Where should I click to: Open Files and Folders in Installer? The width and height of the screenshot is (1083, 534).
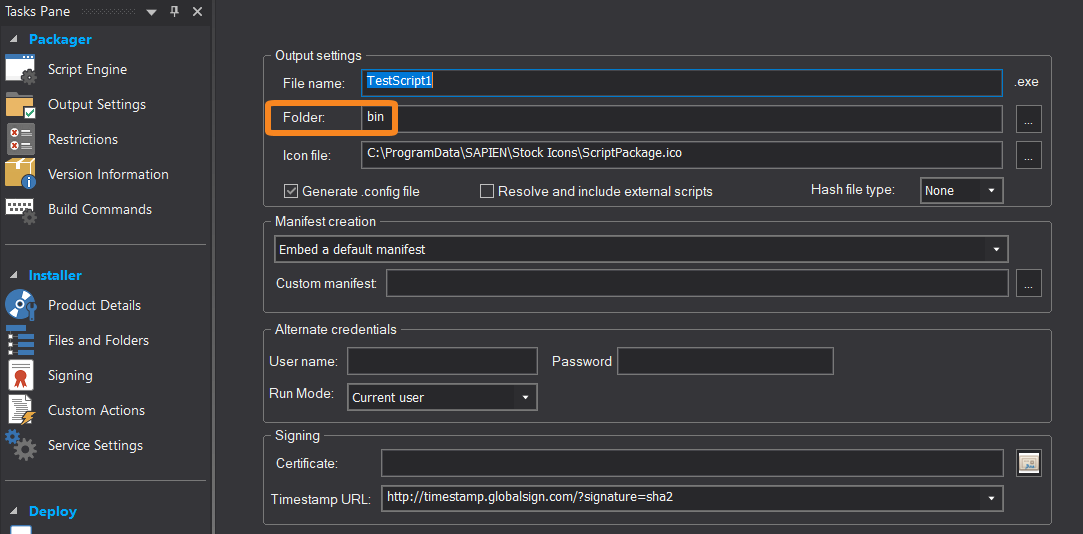point(98,341)
